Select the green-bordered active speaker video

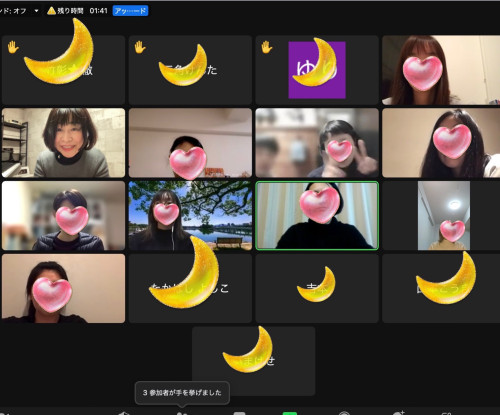click(x=317, y=215)
